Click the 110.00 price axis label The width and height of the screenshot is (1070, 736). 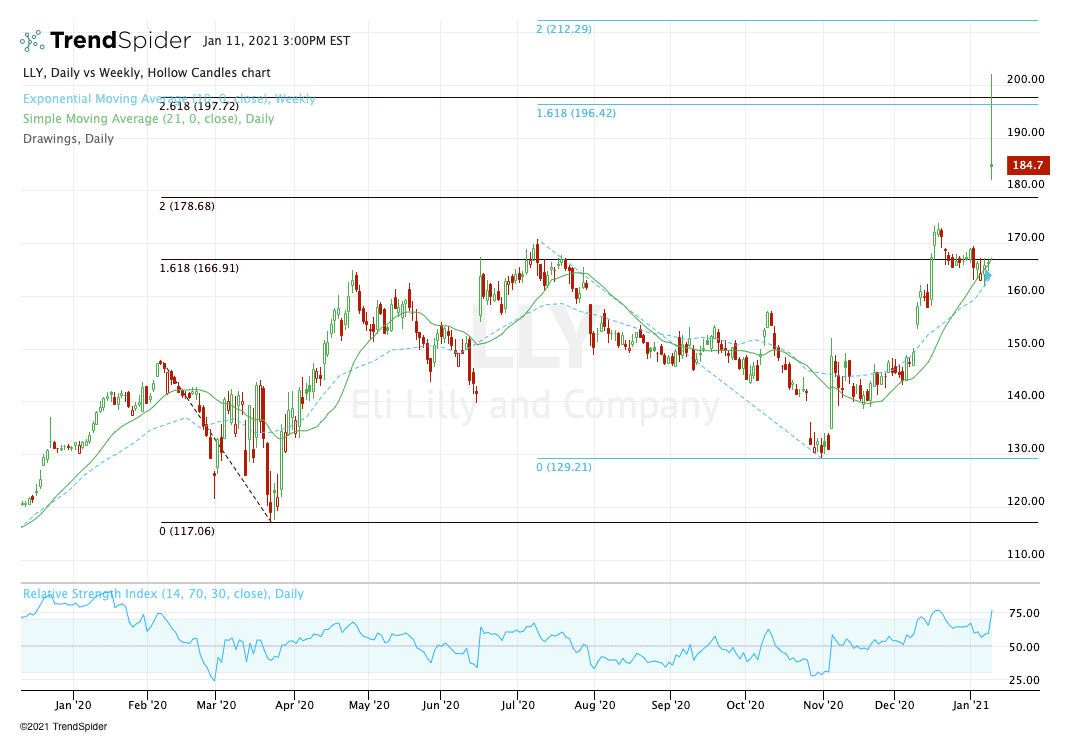click(x=1026, y=554)
